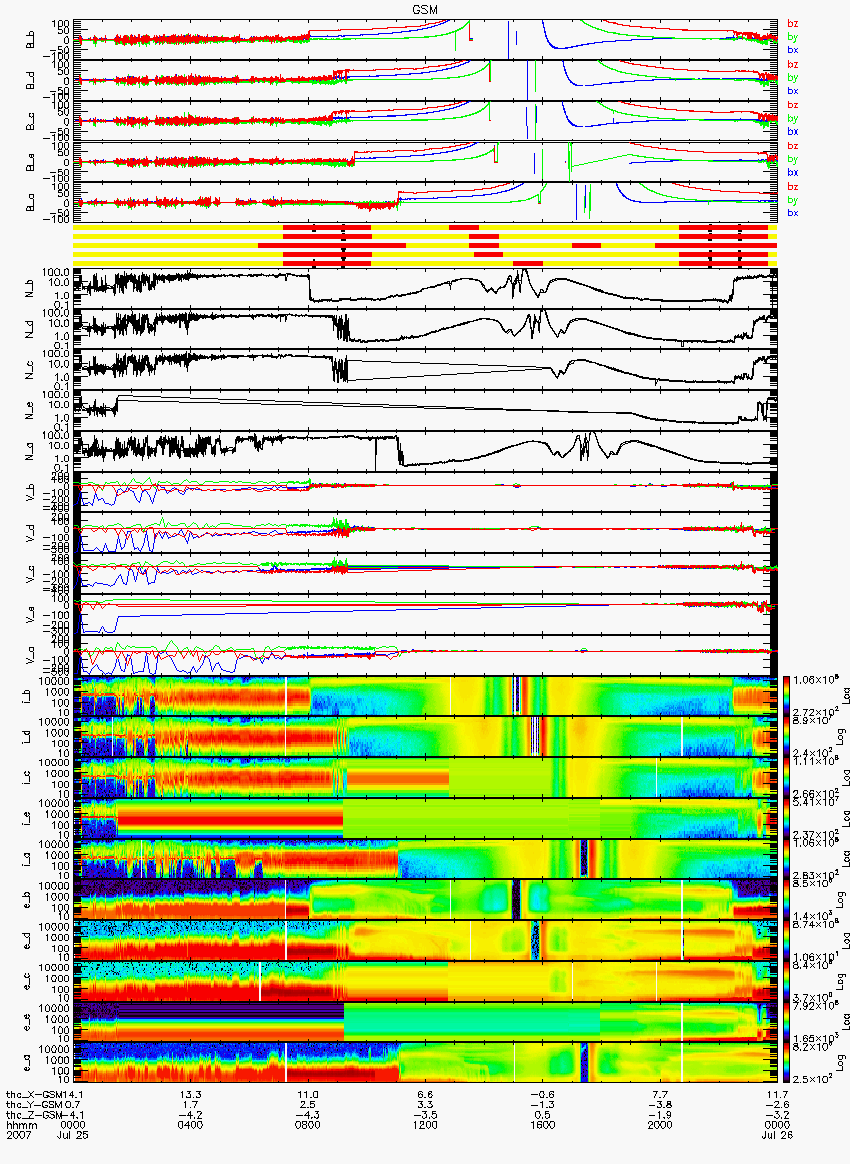Select the N_b density axis label
Screen dimensions: 850x1164
pos(30,287)
